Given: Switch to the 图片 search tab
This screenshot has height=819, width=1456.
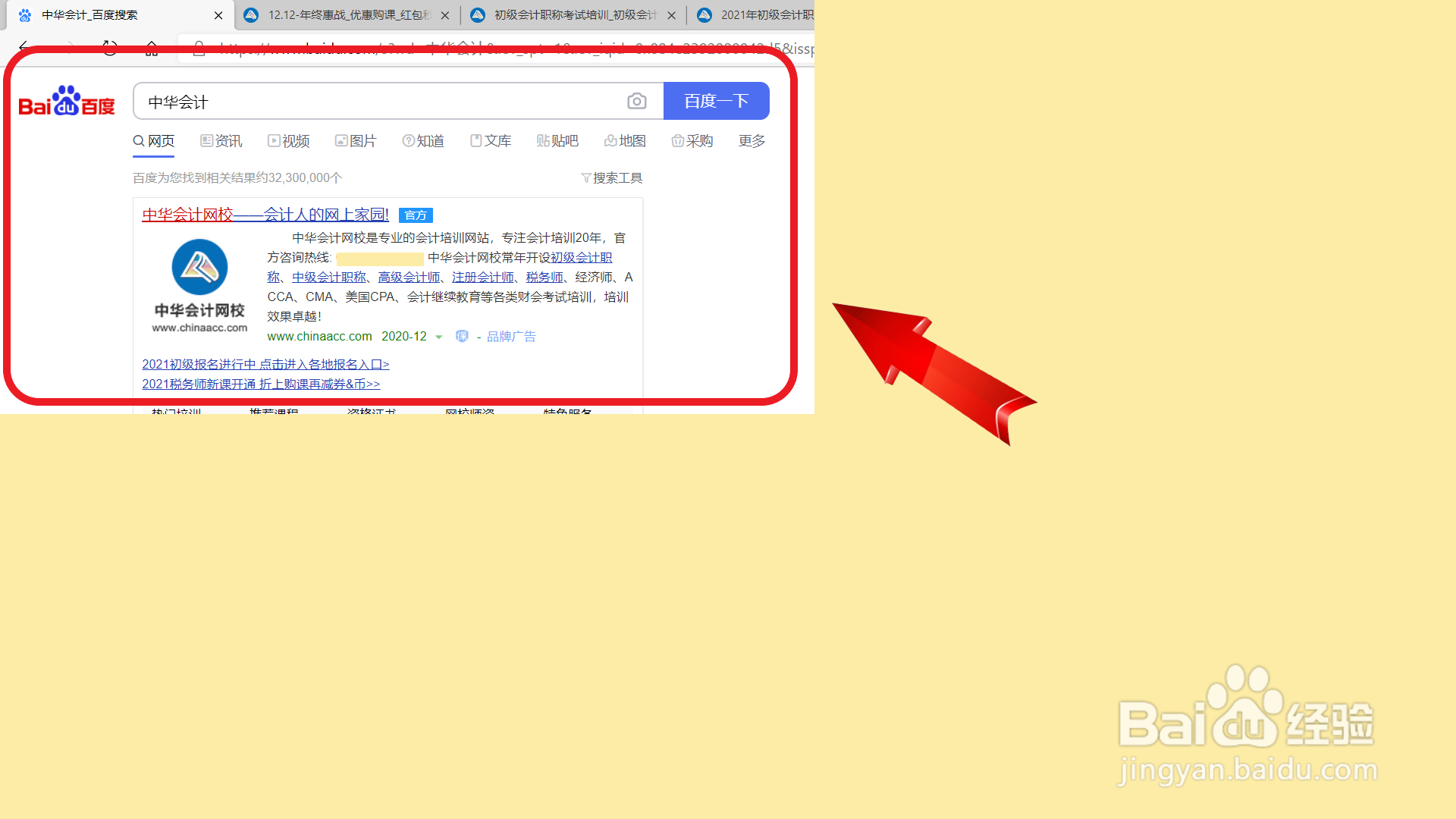Looking at the screenshot, I should (355, 141).
